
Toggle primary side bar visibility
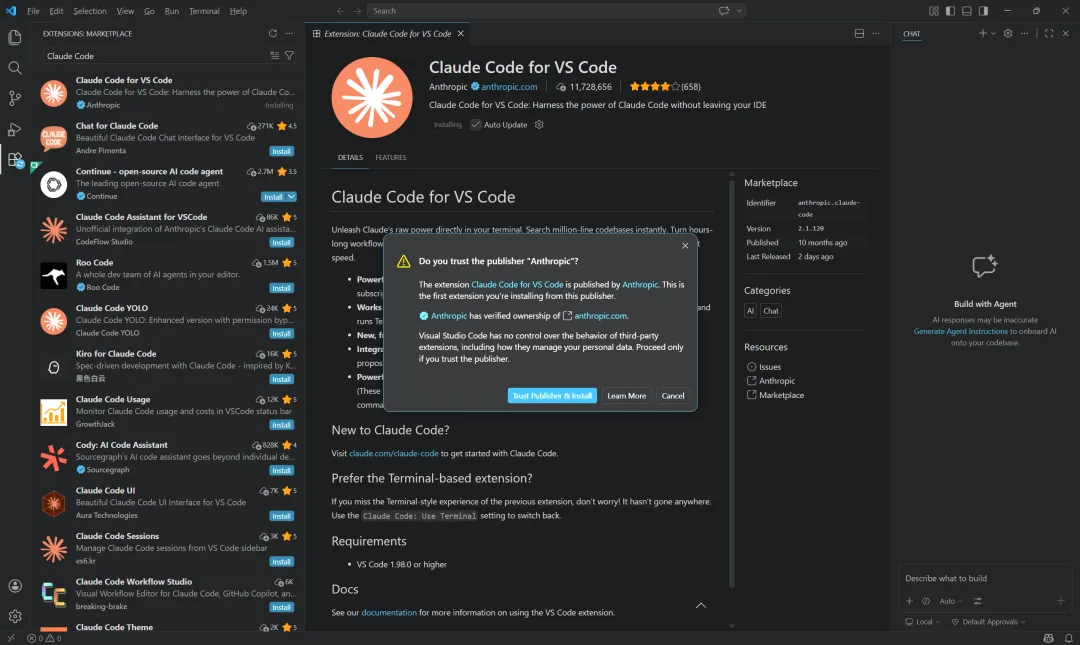(x=950, y=11)
